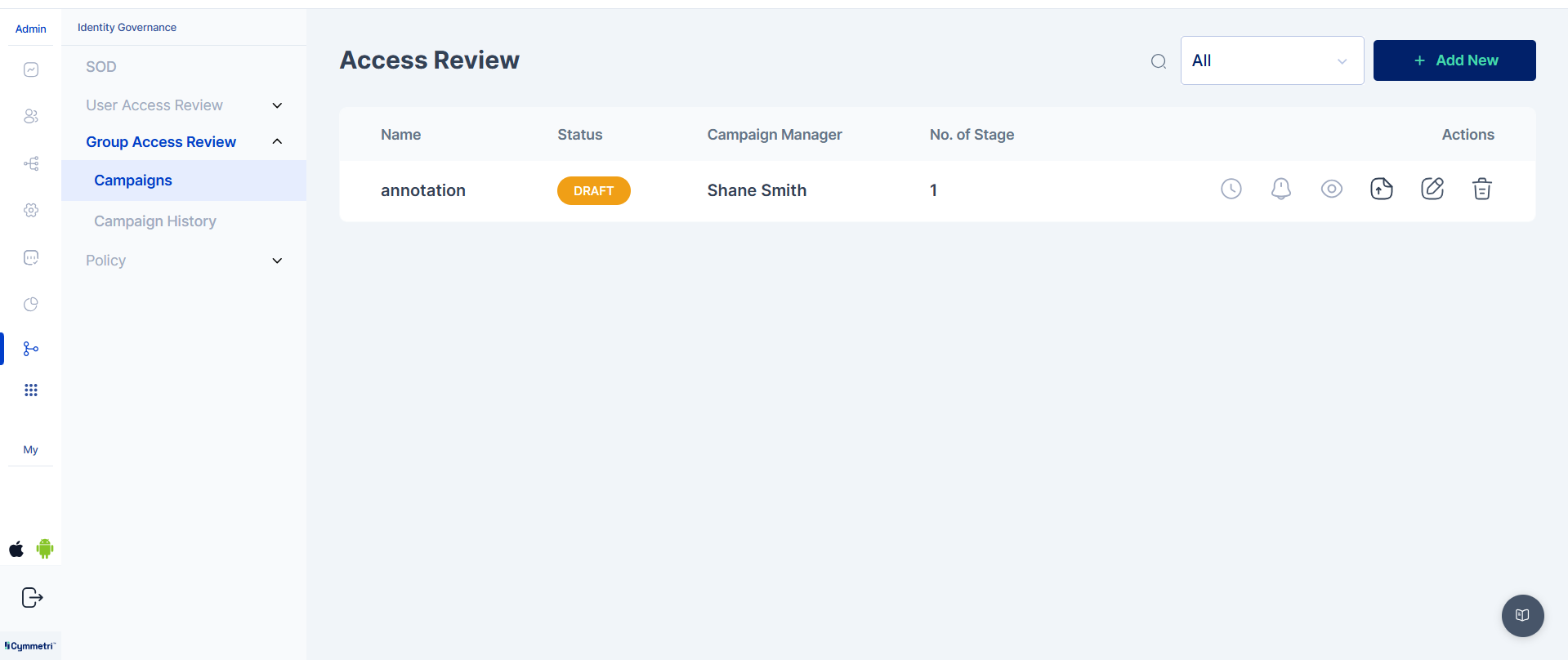This screenshot has height=660, width=1568.
Task: Click the Add New button
Action: [1454, 60]
